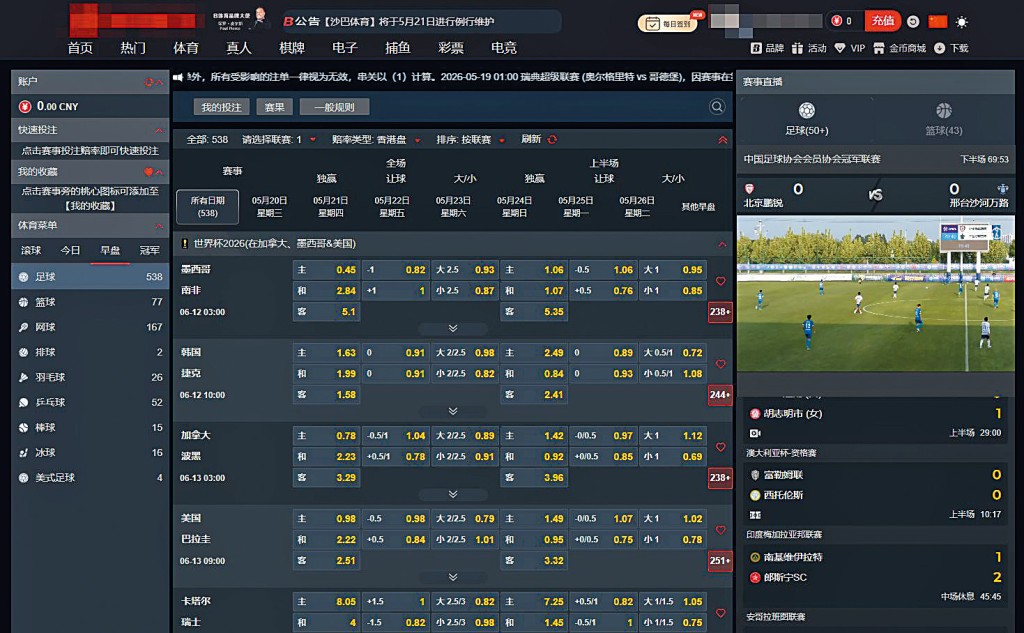The height and width of the screenshot is (633, 1024).
Task: Select 棒球 in sports menu
Action: click(90, 427)
